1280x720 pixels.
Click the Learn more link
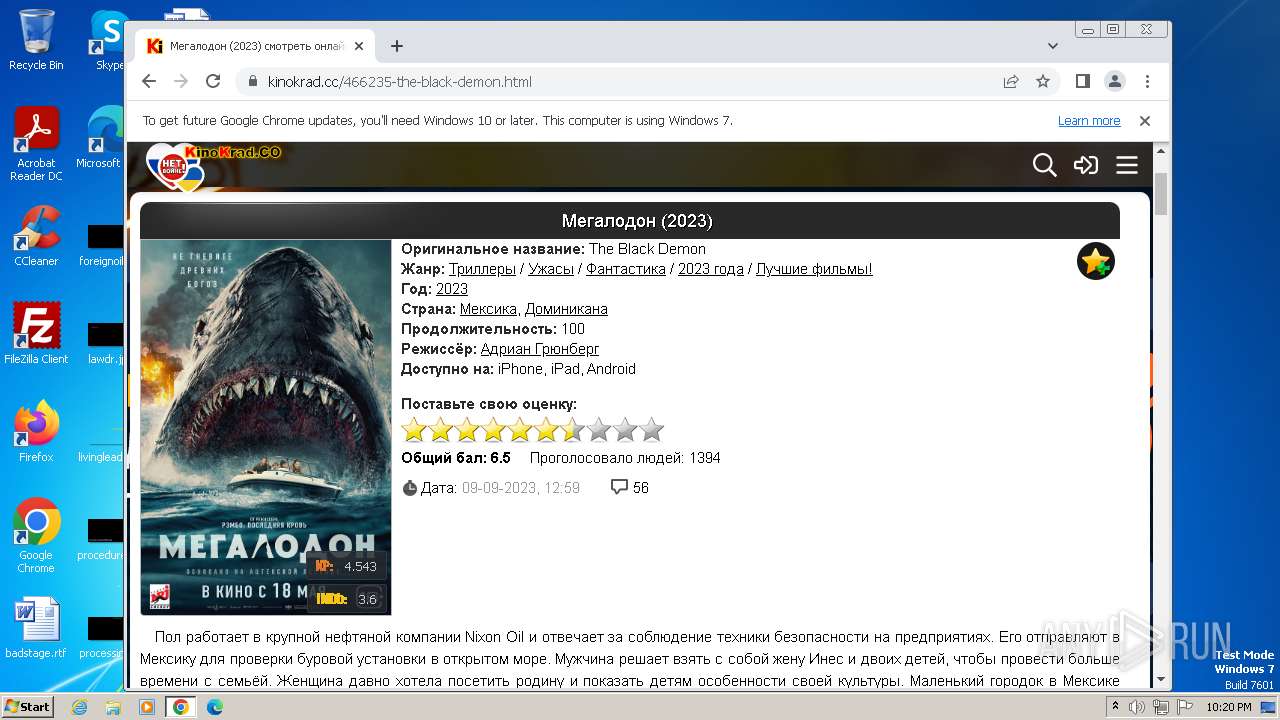(1089, 120)
